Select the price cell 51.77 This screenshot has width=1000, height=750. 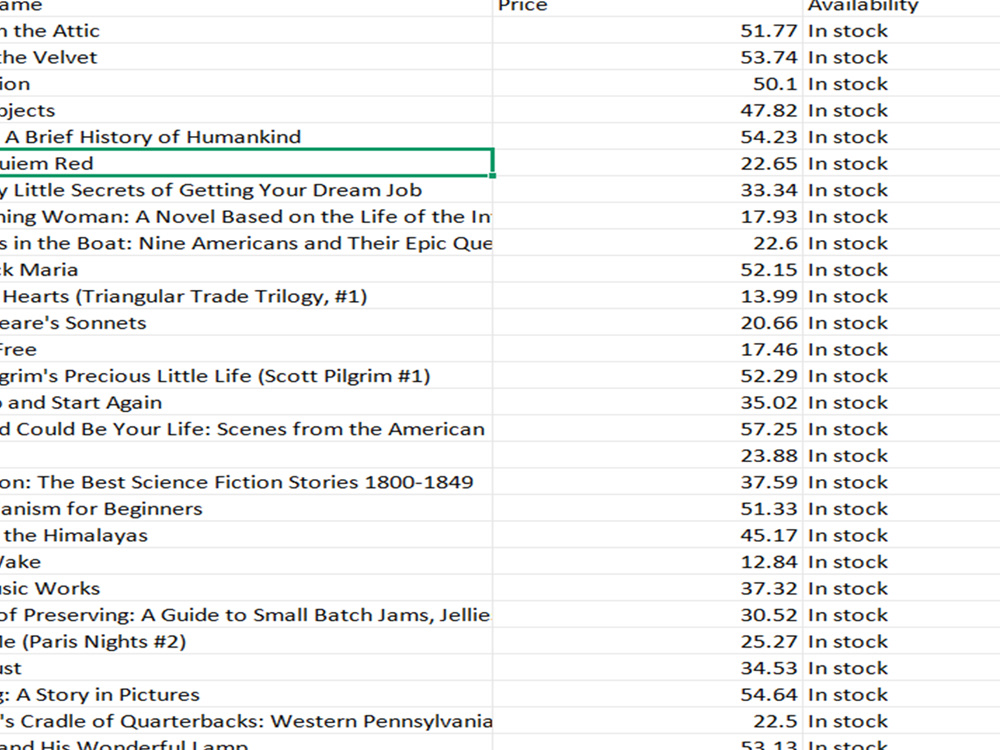(x=647, y=31)
